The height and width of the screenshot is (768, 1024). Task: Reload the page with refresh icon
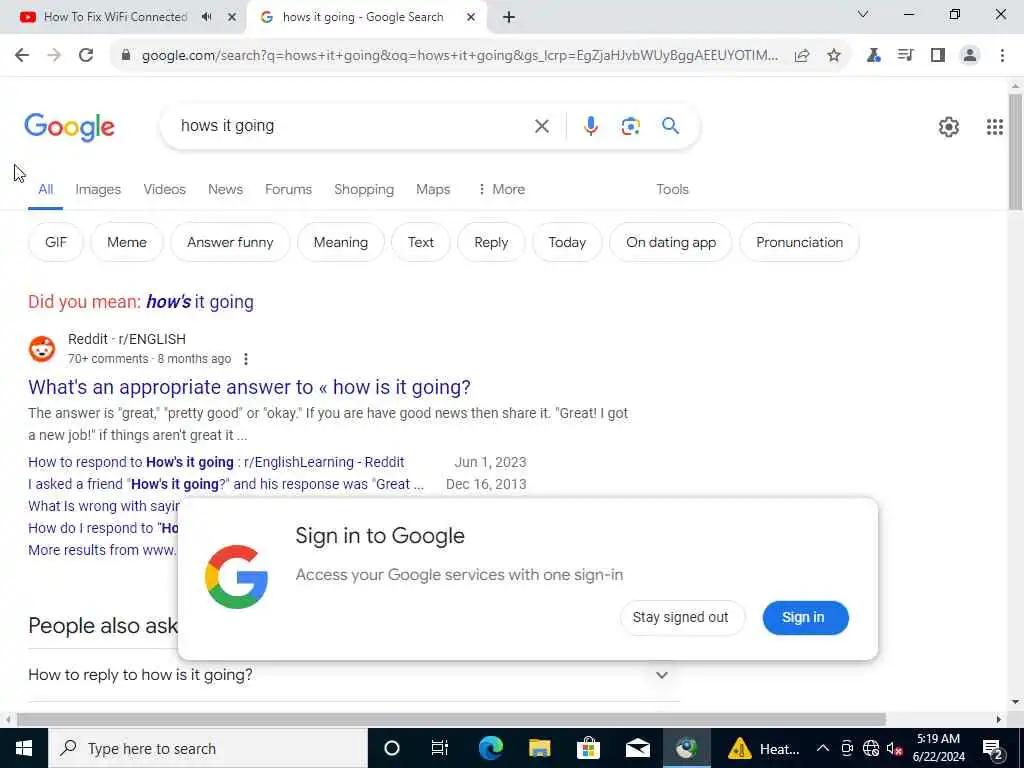coord(86,56)
